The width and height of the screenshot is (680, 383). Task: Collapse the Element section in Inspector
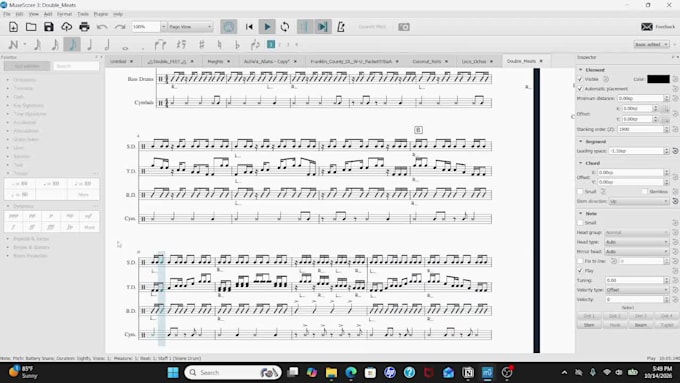[581, 69]
